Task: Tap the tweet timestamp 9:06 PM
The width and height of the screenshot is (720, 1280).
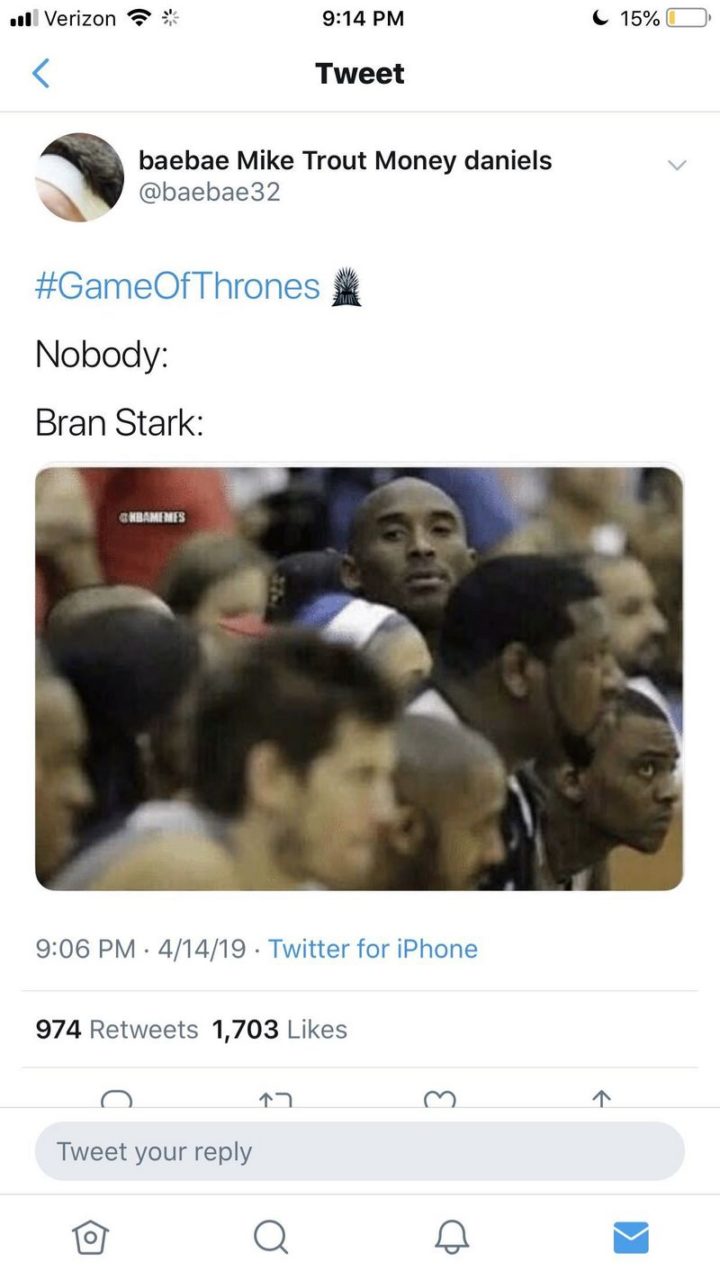Action: click(85, 948)
